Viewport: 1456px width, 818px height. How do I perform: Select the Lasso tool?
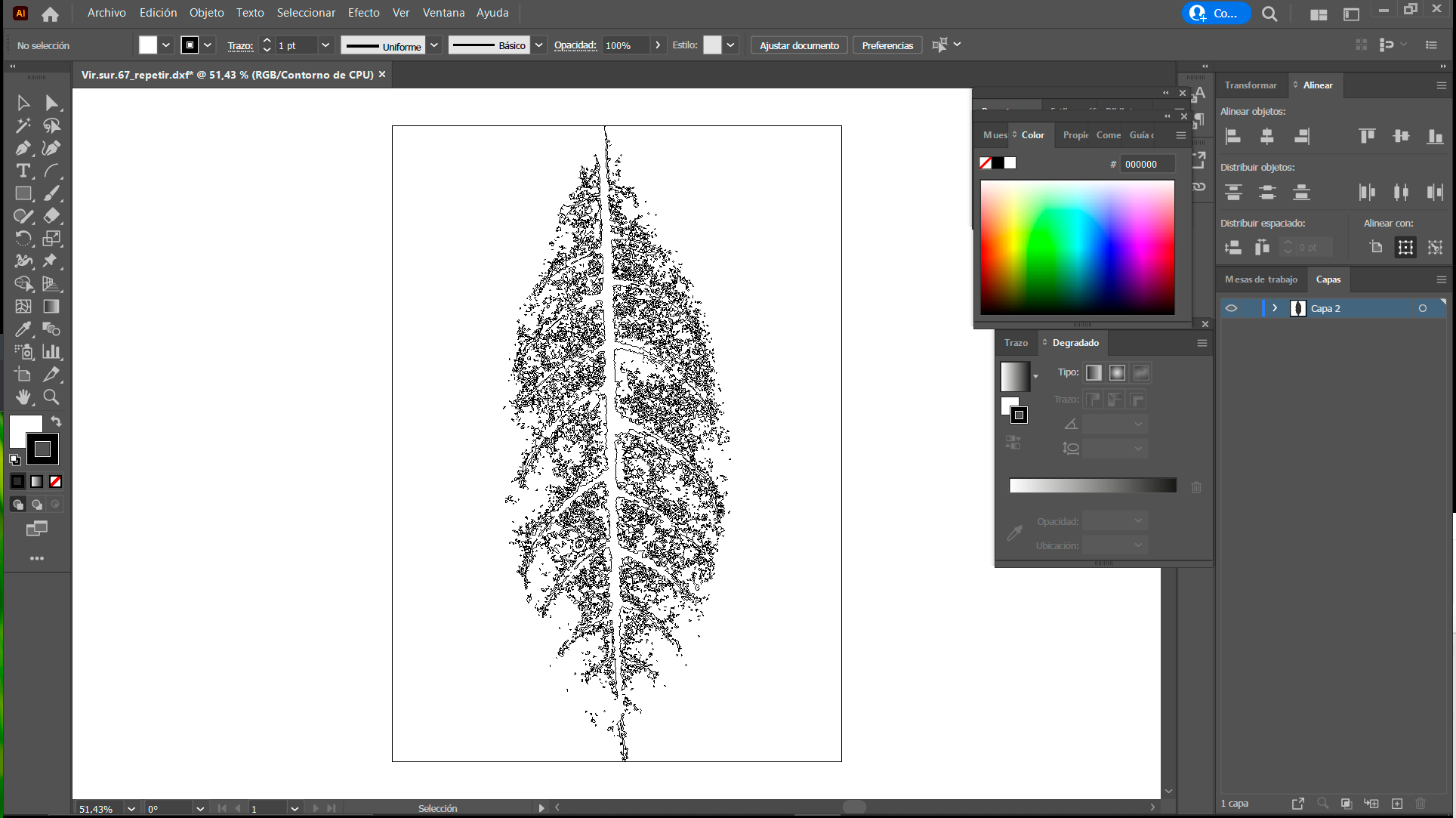(51, 125)
